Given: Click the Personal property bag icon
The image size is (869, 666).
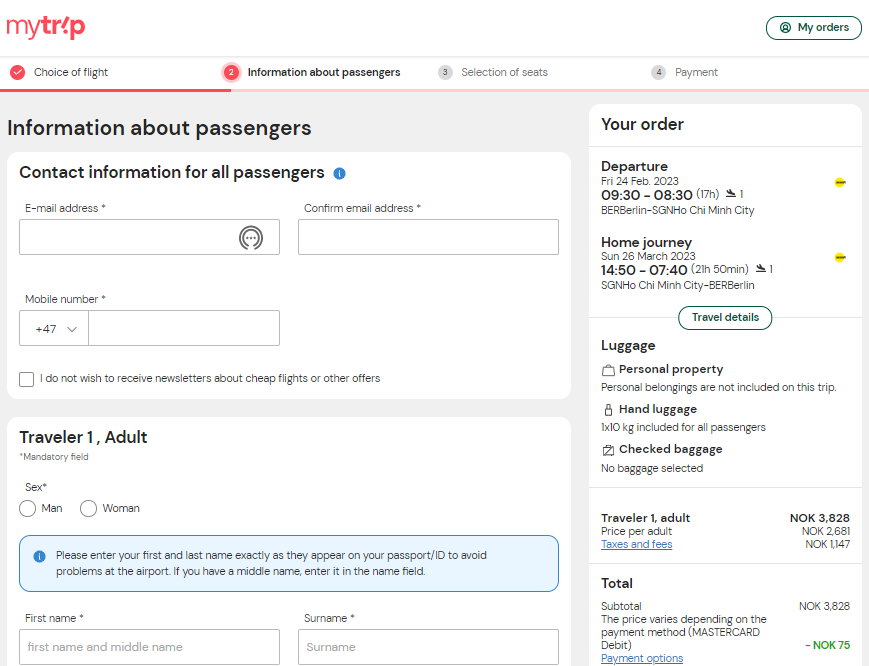Looking at the screenshot, I should [x=608, y=370].
